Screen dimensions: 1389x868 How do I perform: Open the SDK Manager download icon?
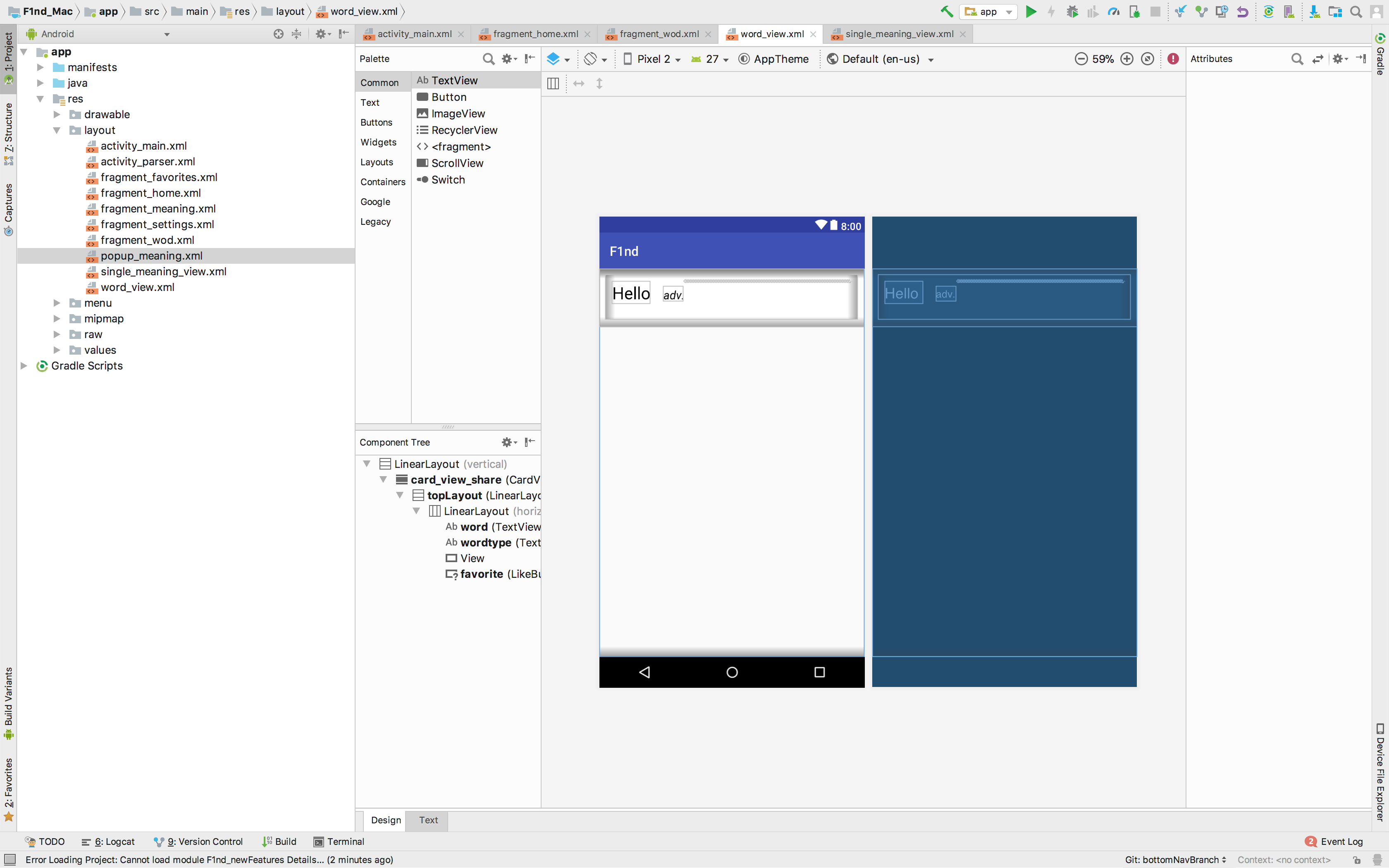[x=1315, y=12]
